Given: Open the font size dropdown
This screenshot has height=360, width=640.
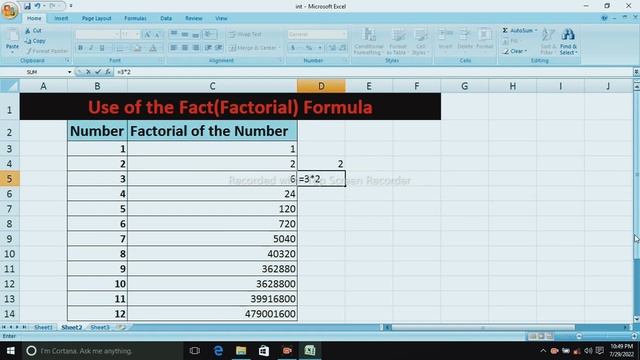Looking at the screenshot, I should (x=137, y=34).
